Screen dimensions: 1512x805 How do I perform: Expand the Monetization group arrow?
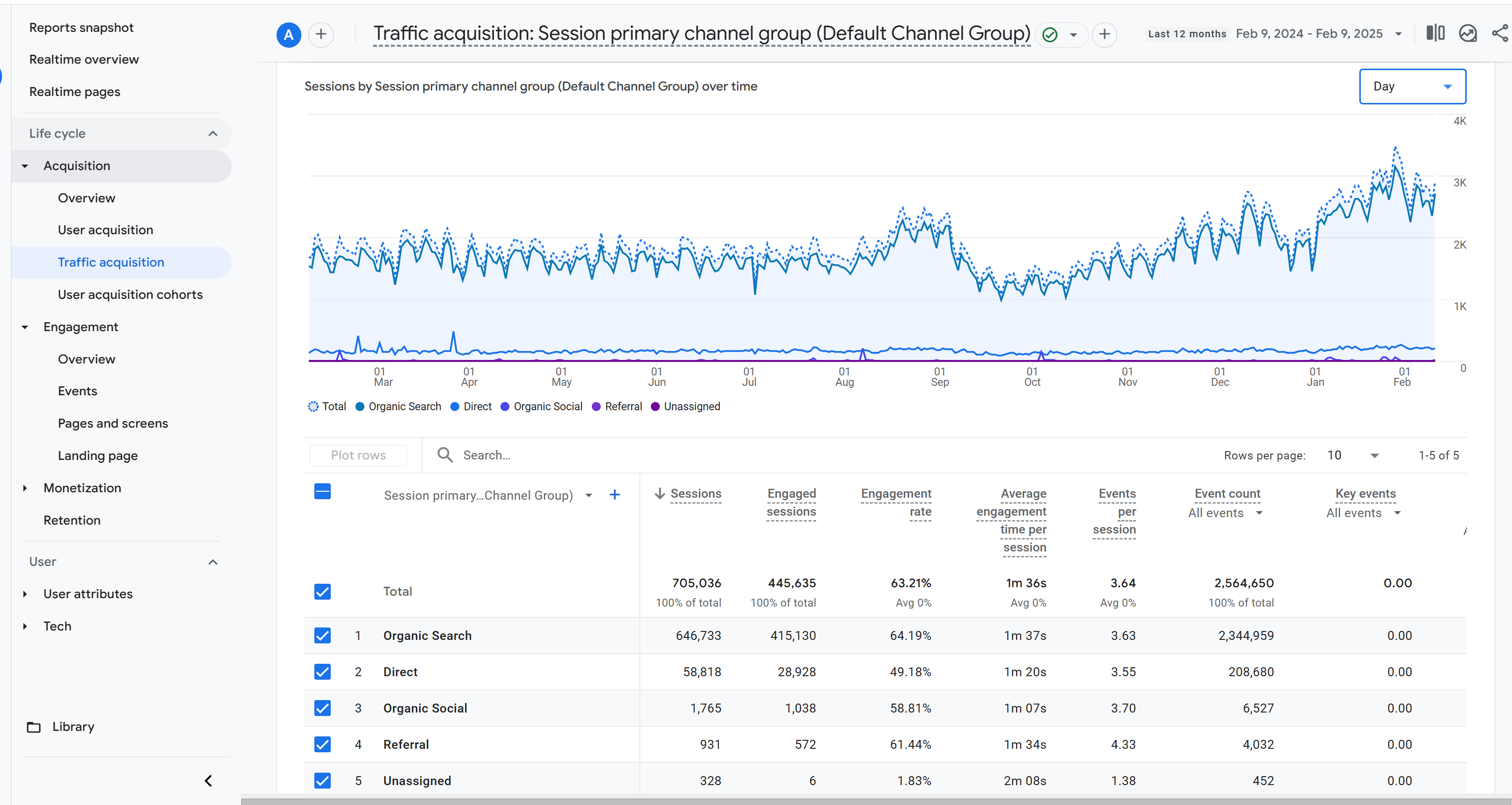tap(25, 488)
